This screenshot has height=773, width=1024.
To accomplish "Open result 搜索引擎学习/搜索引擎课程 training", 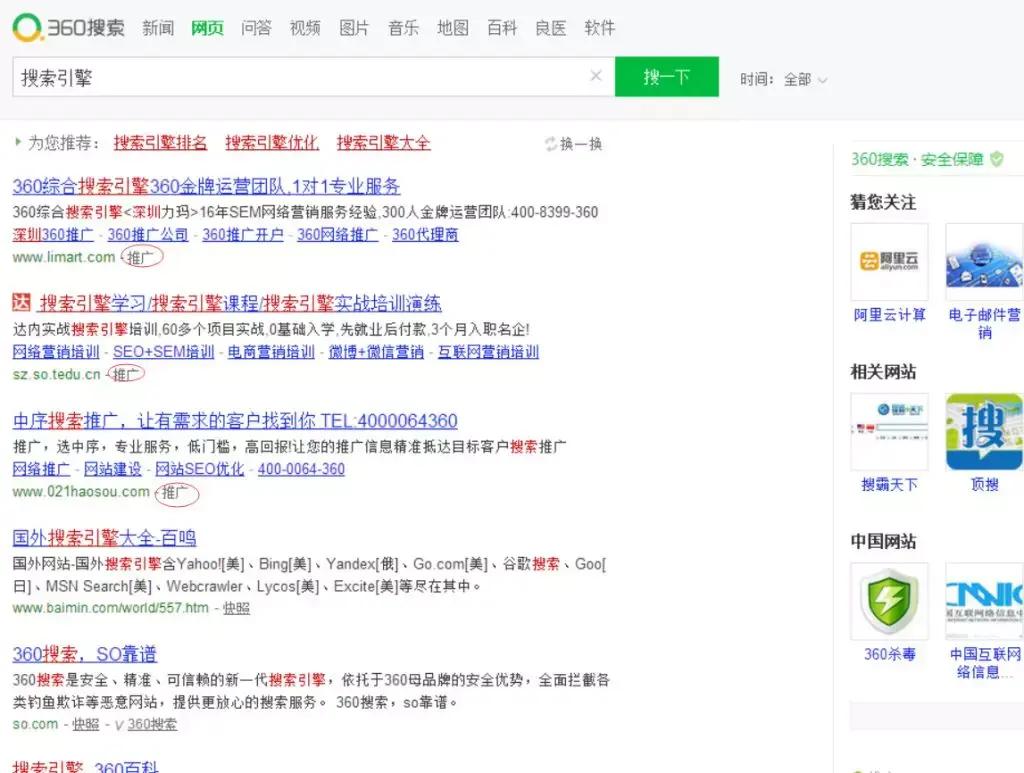I will pyautogui.click(x=240, y=303).
